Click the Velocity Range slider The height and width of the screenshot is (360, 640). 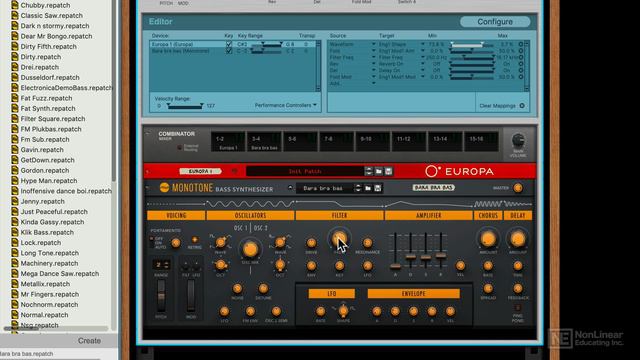coord(185,106)
